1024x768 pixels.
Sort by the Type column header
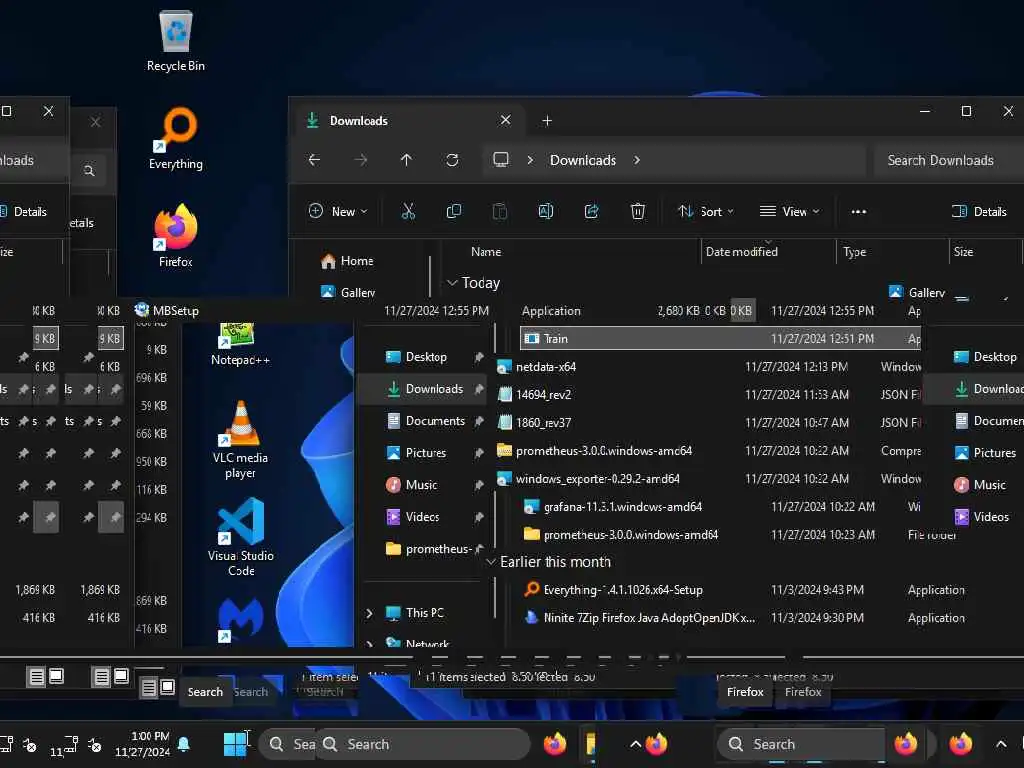point(854,251)
